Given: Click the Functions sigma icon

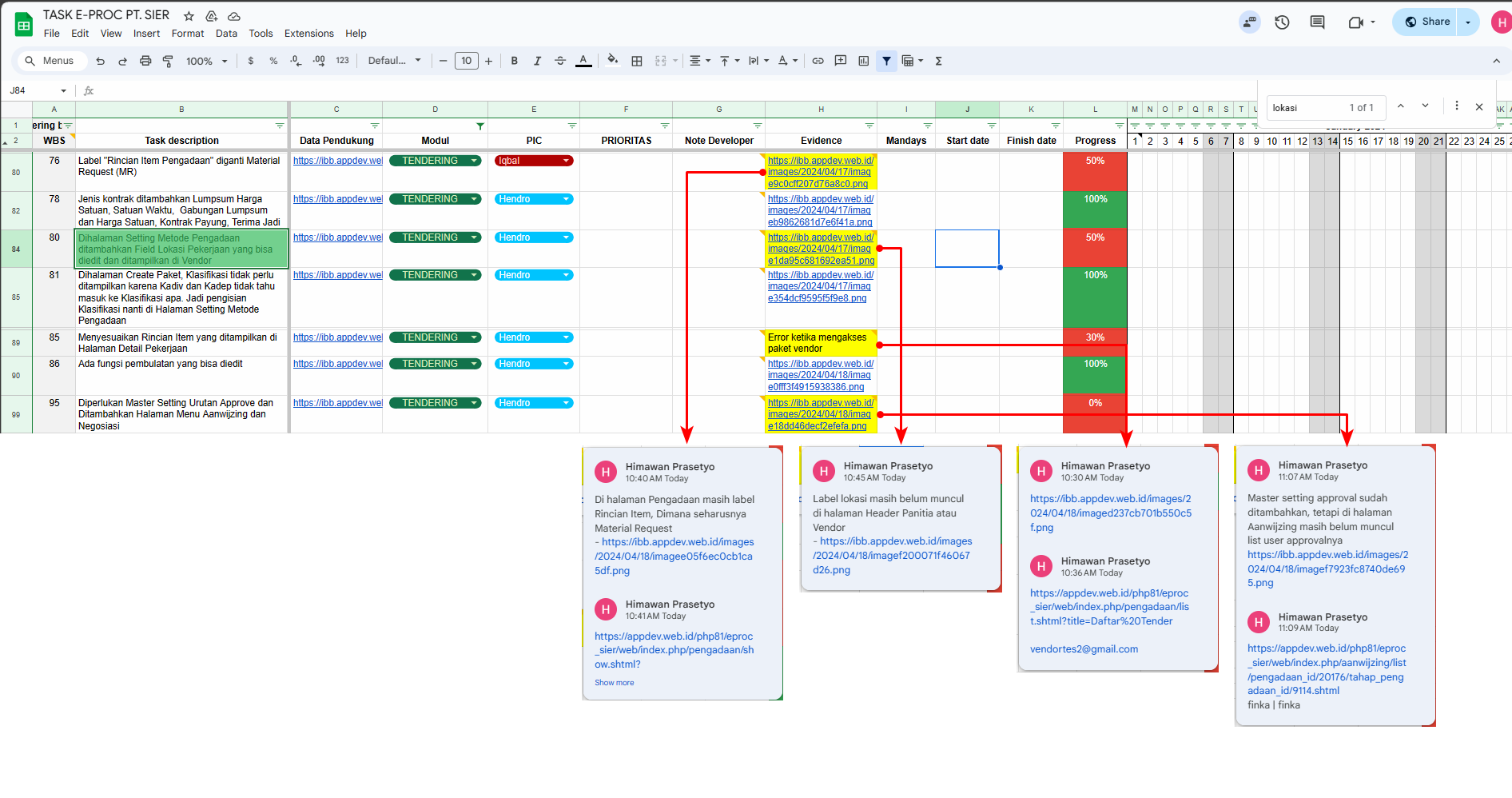Looking at the screenshot, I should point(938,61).
